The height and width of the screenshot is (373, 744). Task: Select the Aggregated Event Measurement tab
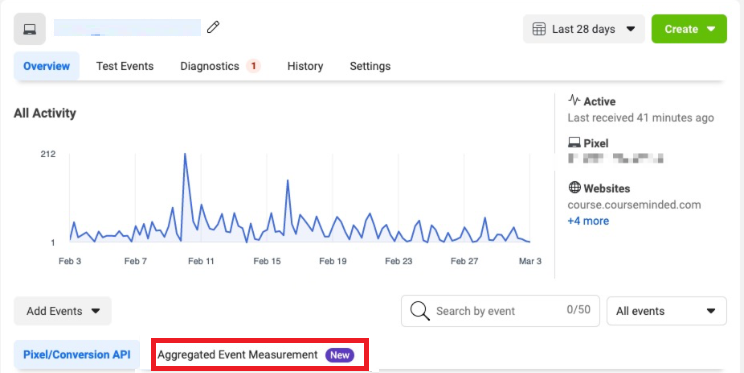(238, 355)
